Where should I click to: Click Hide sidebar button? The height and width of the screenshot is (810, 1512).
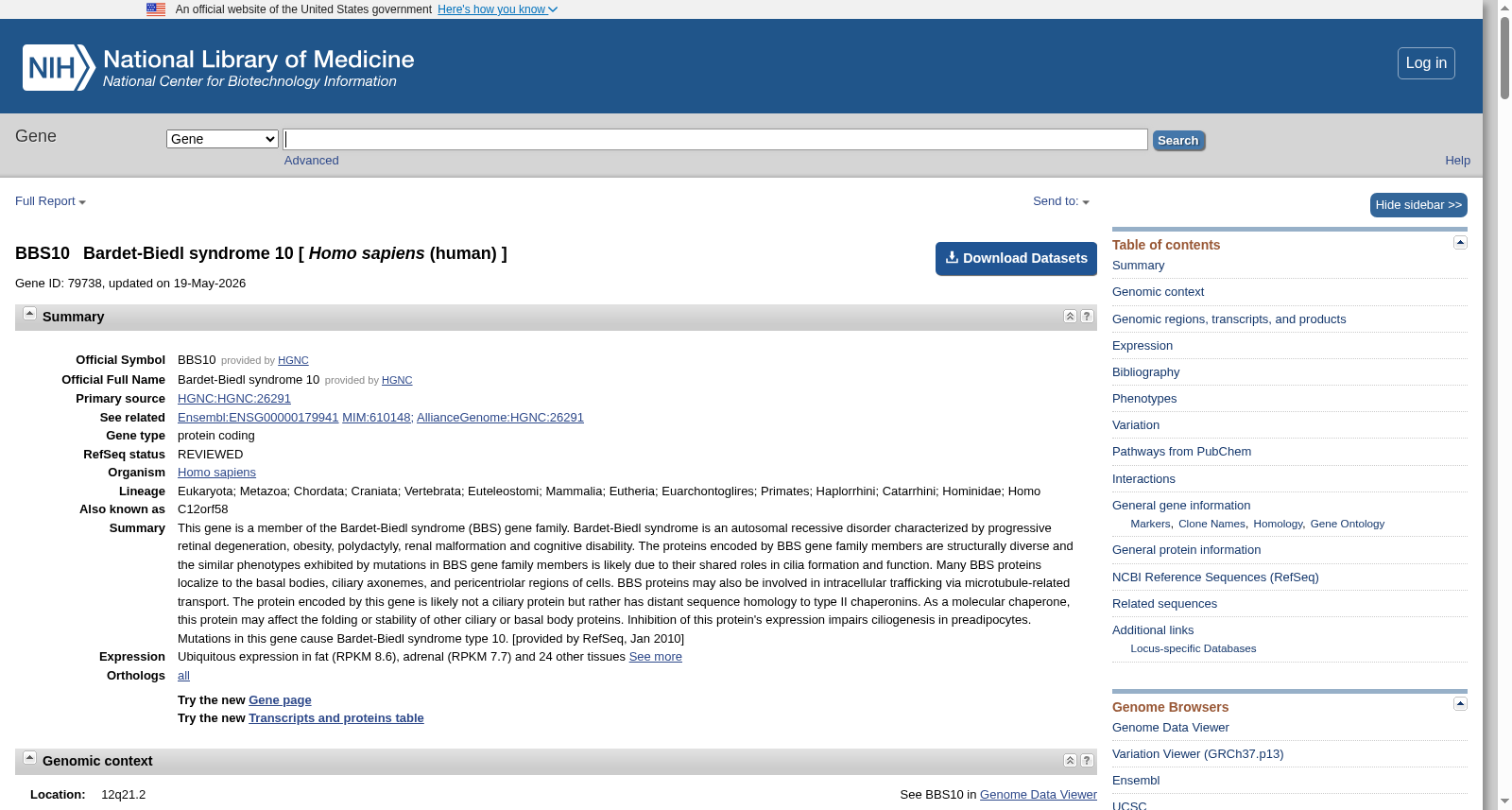pos(1418,205)
